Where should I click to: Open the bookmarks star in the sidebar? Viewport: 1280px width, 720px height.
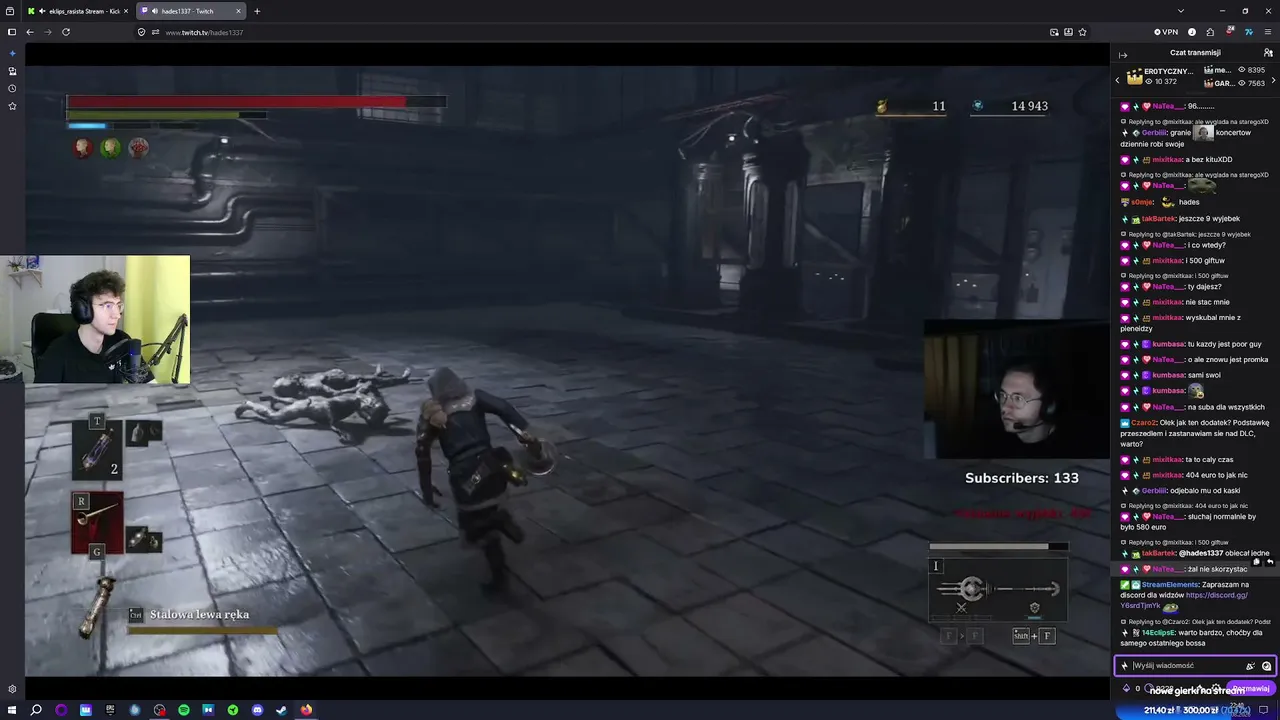tap(12, 106)
